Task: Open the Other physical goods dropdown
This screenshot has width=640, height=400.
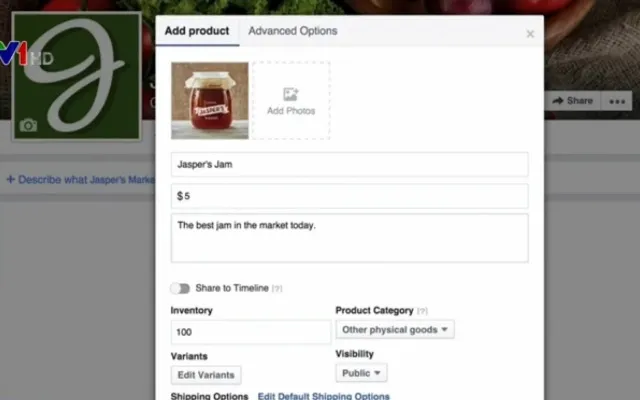Action: pos(395,329)
